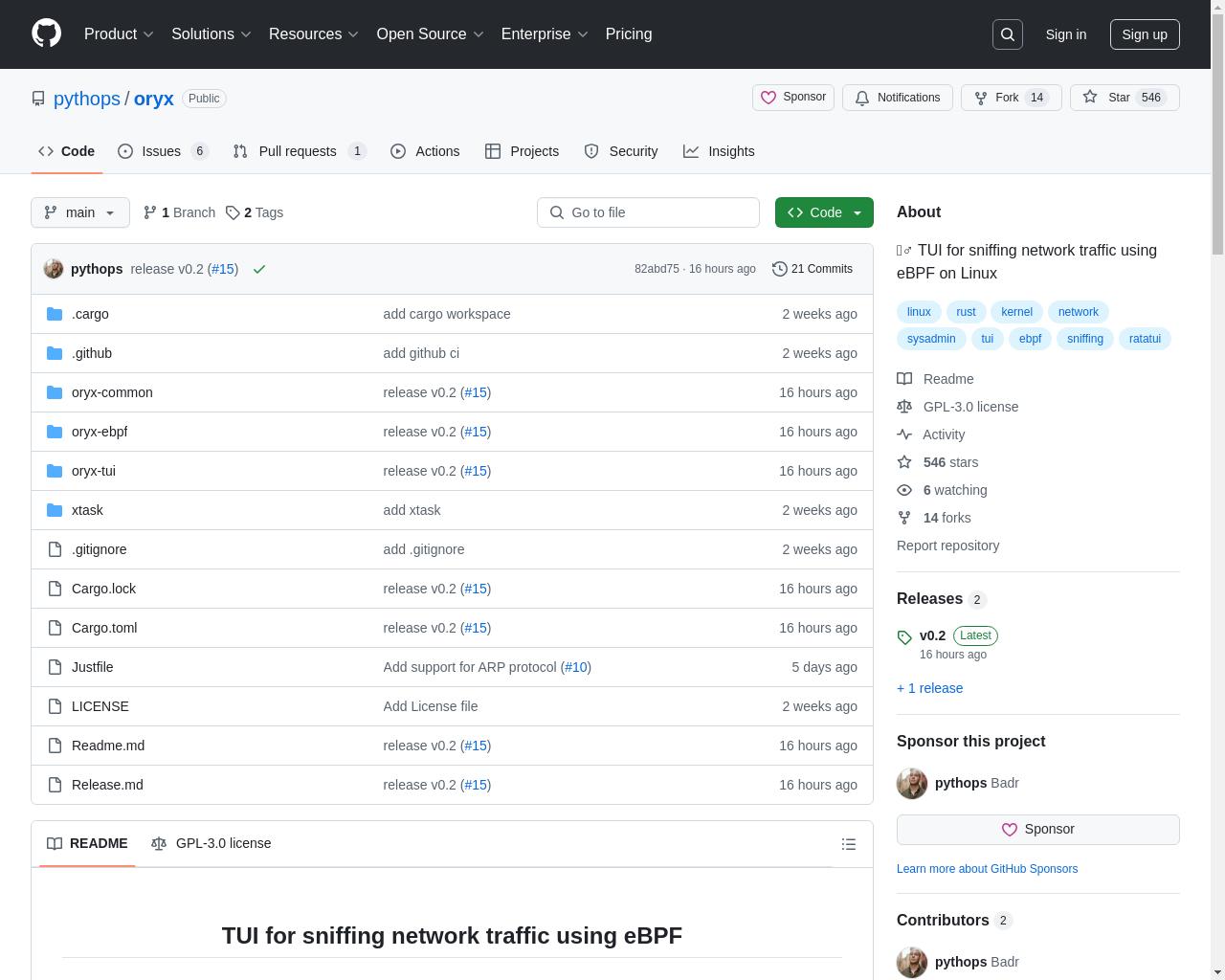Image resolution: width=1225 pixels, height=980 pixels.
Task: Open the main branch selector
Action: coord(80,212)
